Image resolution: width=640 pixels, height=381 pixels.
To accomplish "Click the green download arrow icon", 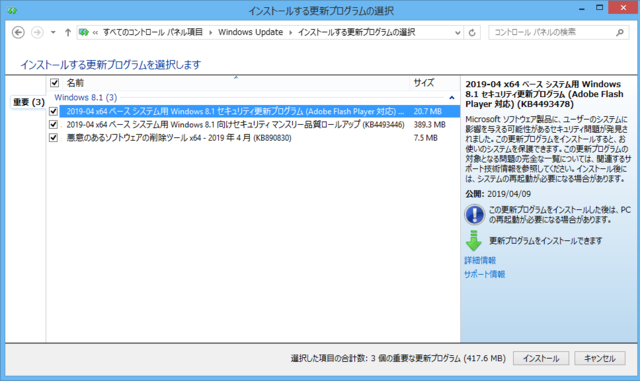I will click(x=473, y=241).
